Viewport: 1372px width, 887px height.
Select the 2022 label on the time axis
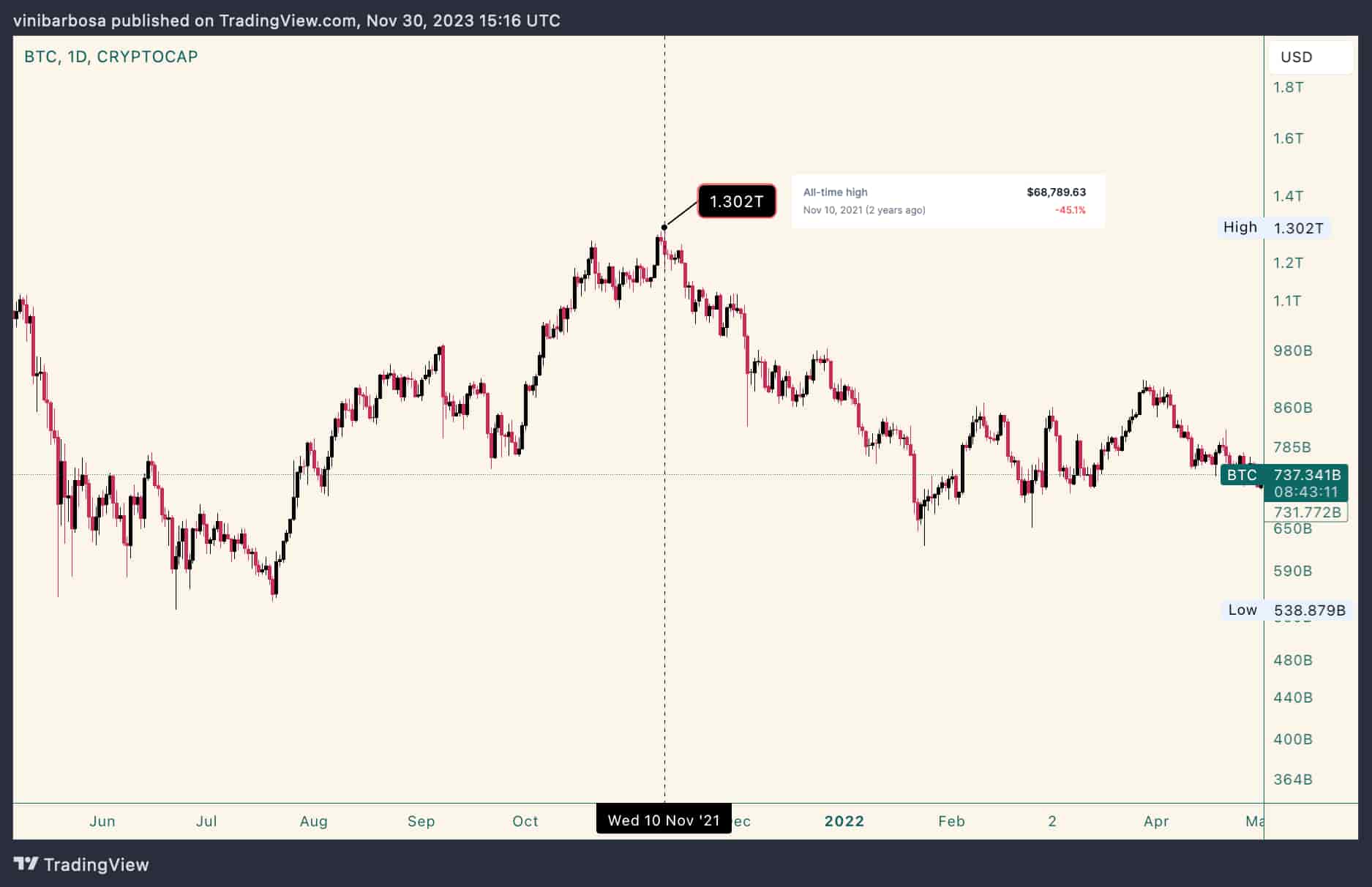844,820
